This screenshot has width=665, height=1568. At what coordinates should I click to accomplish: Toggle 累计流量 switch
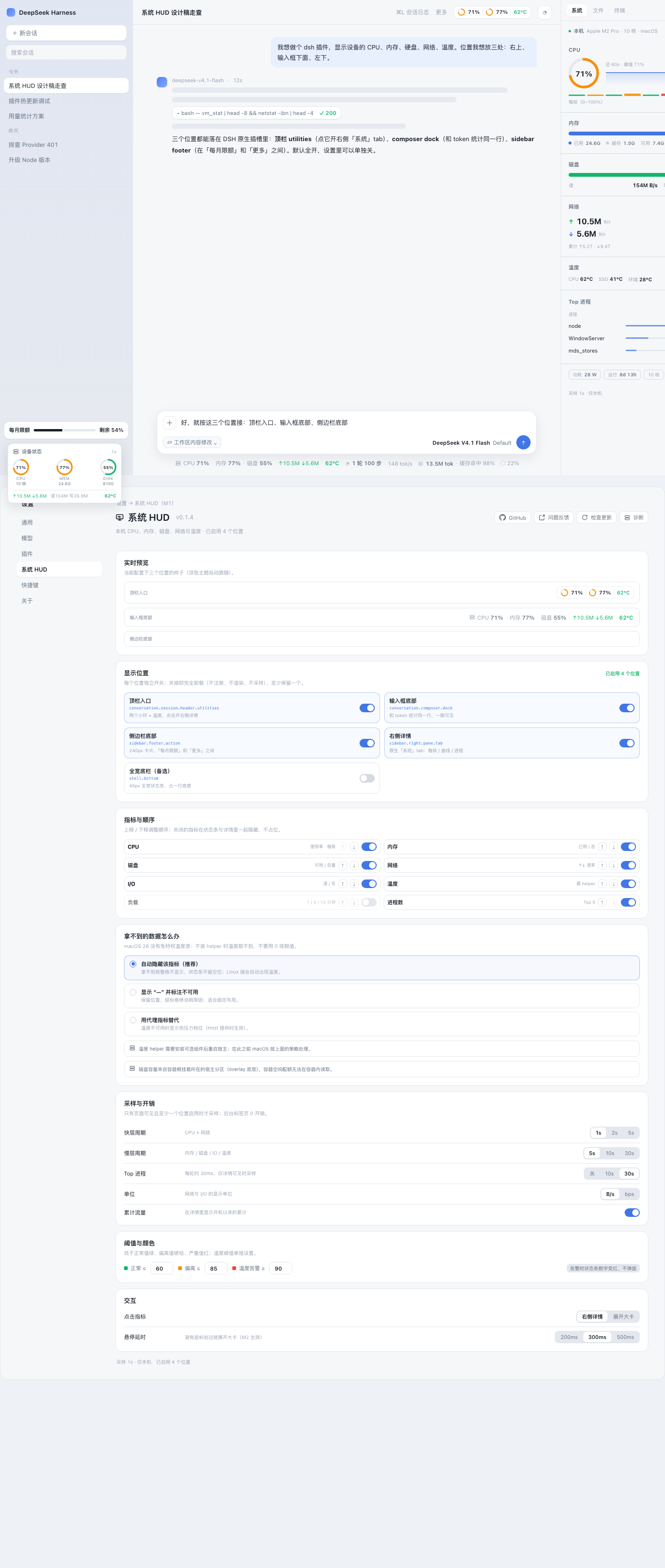tap(632, 1213)
